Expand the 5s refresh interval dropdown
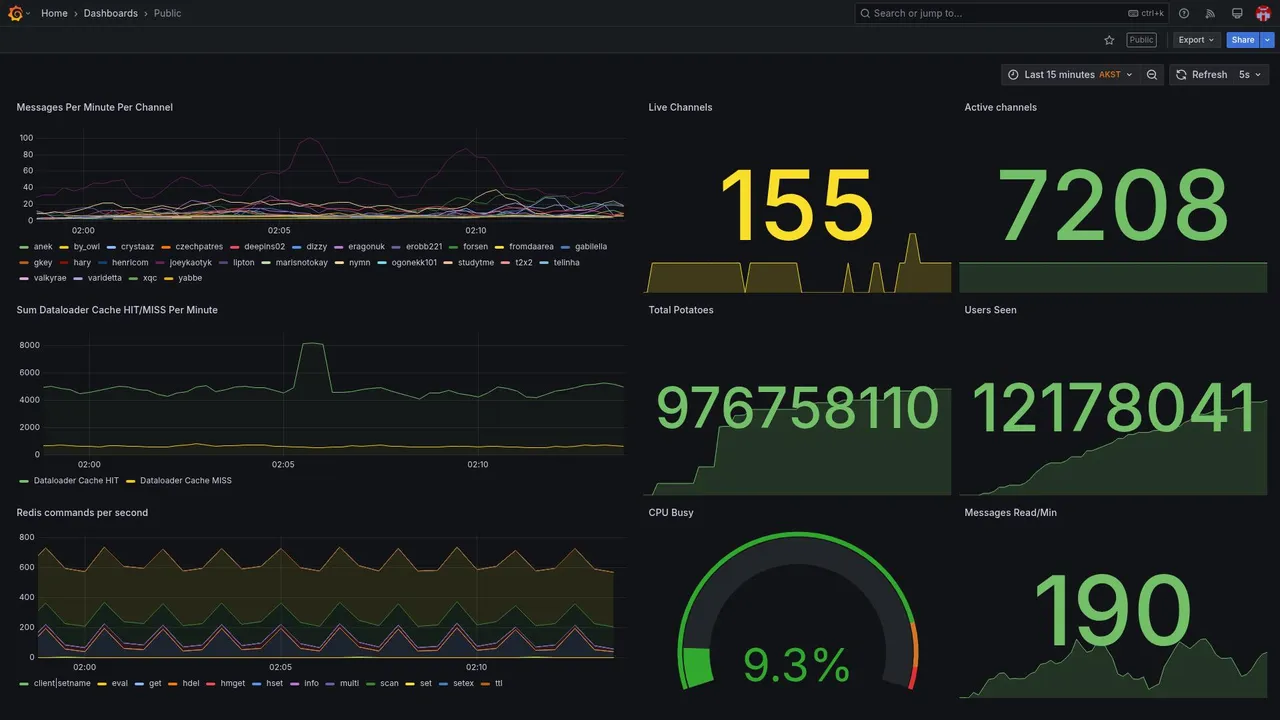1280x720 pixels. point(1250,75)
